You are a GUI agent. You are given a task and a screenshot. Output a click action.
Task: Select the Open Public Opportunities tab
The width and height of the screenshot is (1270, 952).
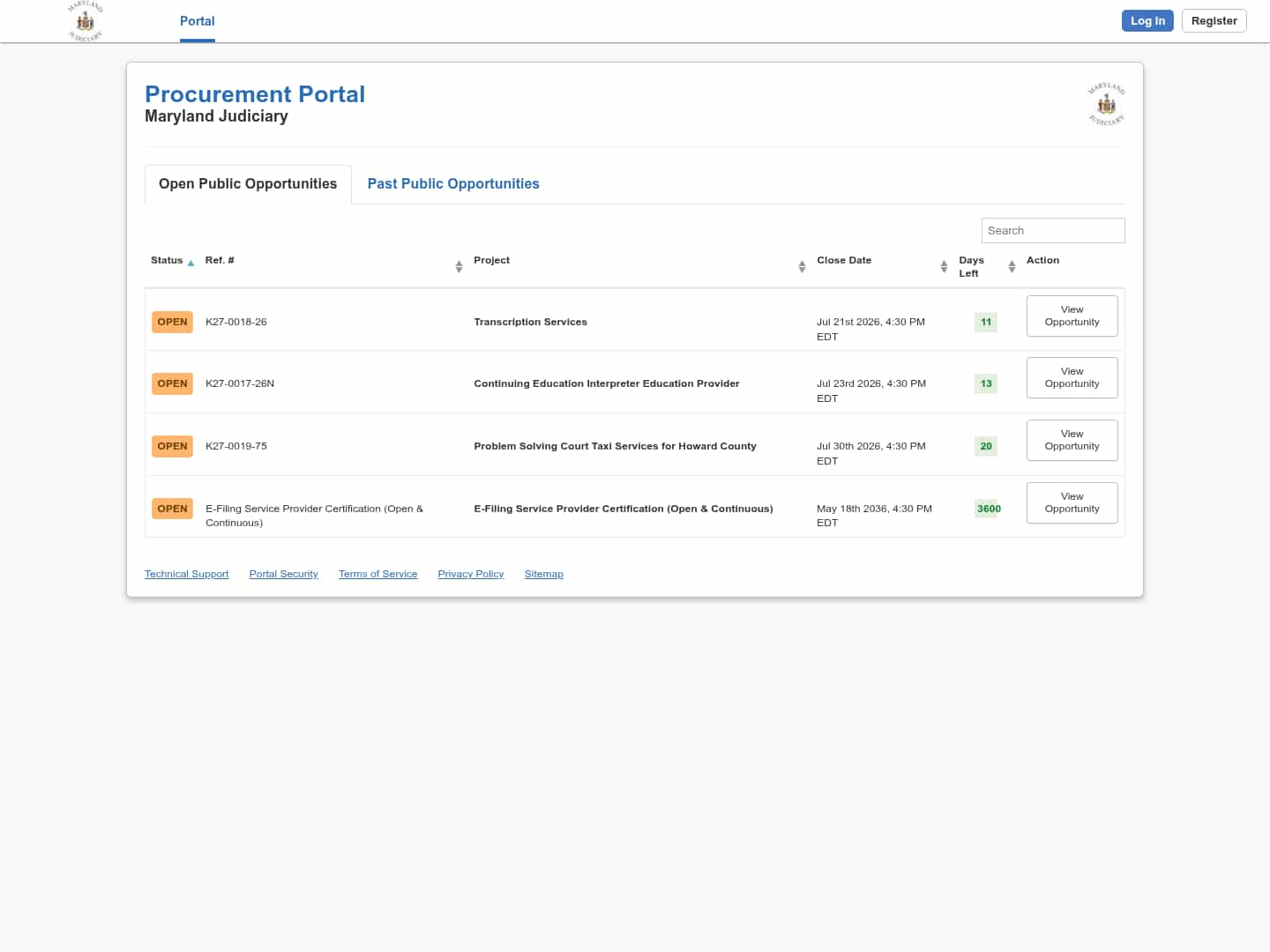(248, 183)
